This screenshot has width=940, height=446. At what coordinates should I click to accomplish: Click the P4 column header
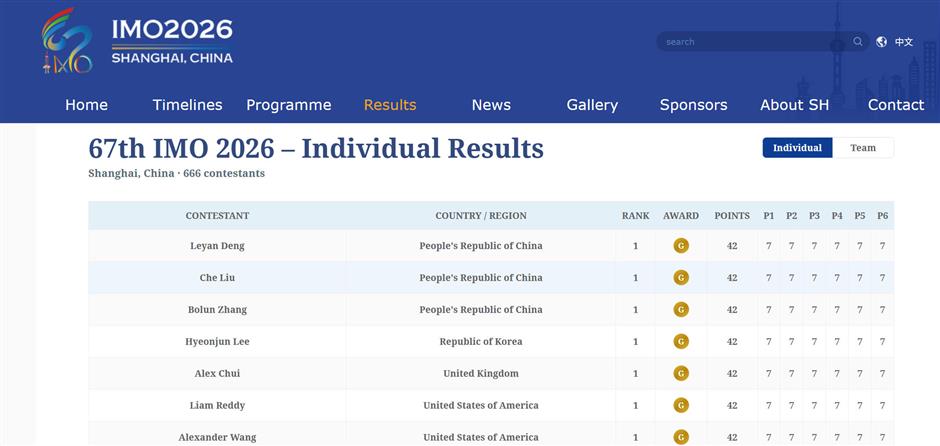pyautogui.click(x=837, y=216)
